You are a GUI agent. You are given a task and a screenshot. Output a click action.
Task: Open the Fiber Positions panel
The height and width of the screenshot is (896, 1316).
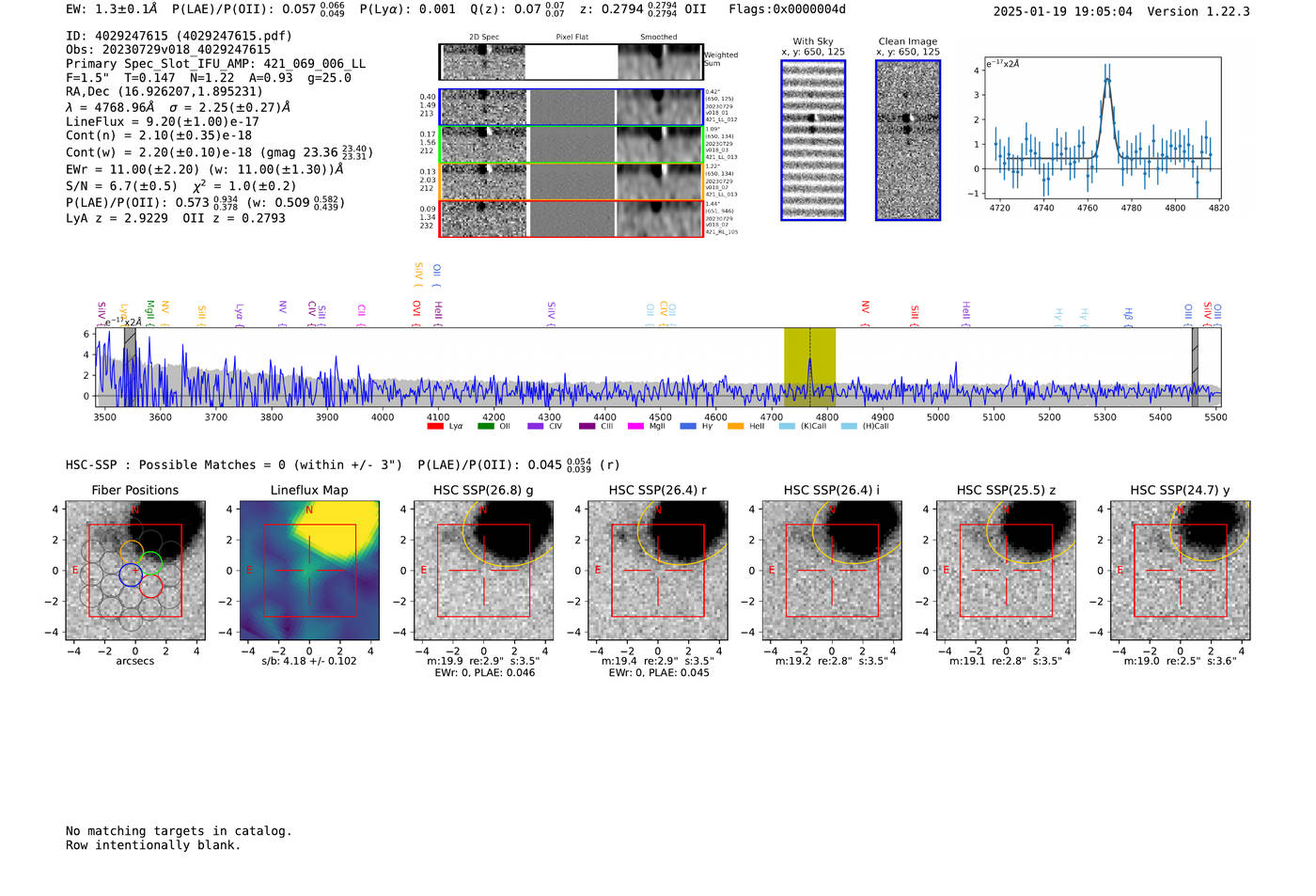(x=134, y=570)
